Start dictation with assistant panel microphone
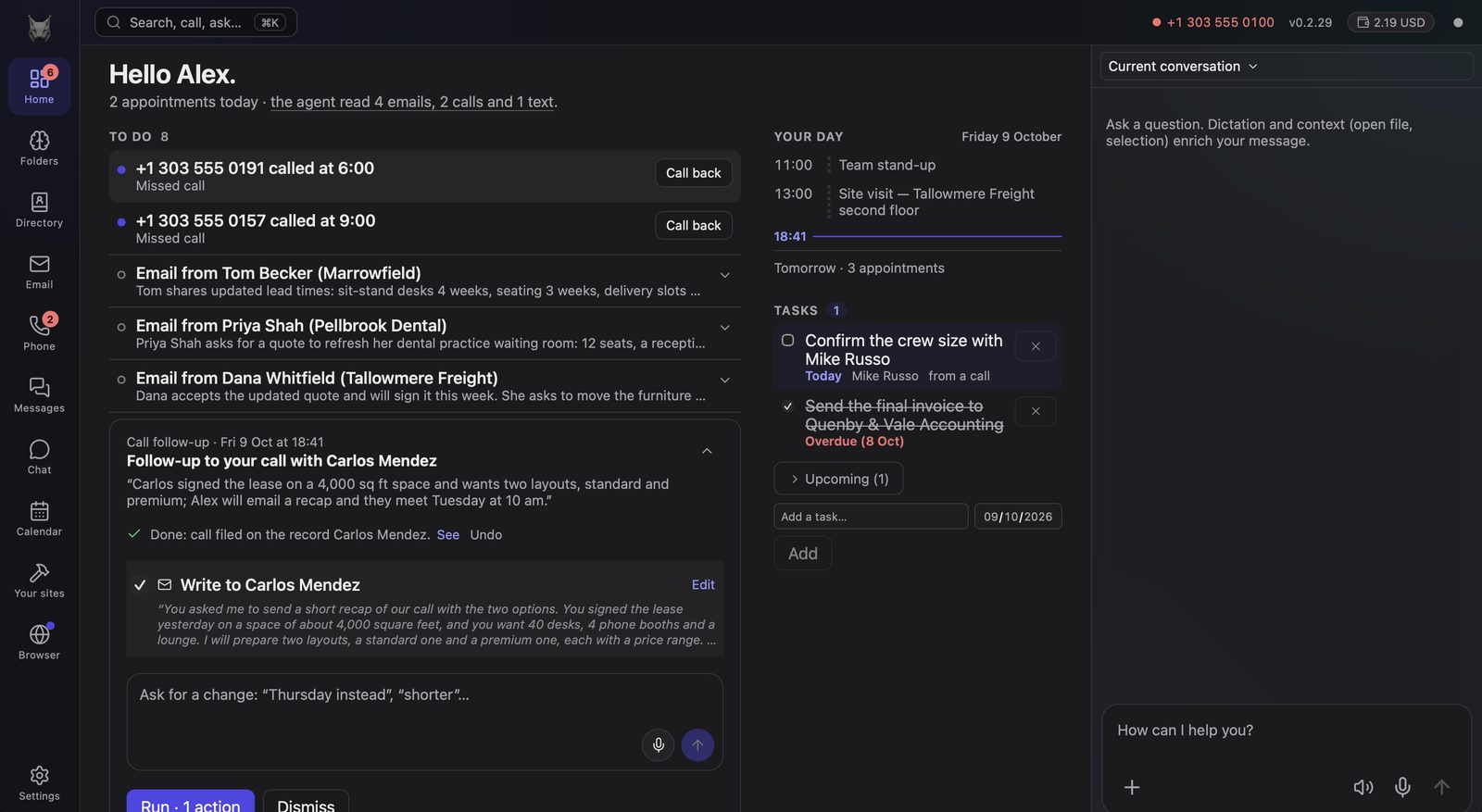 1403,787
